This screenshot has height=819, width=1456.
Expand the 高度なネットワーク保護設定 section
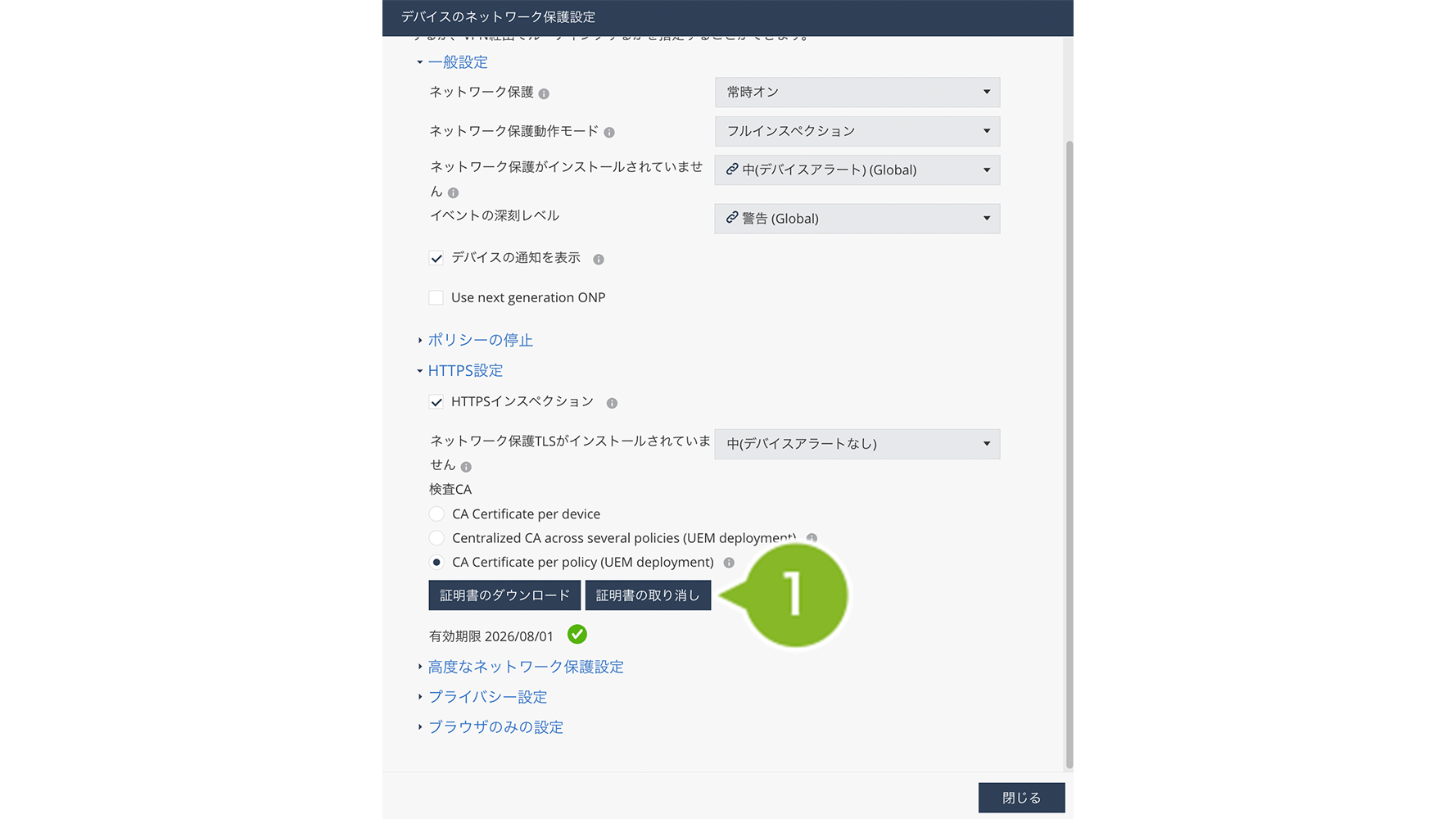coord(525,667)
